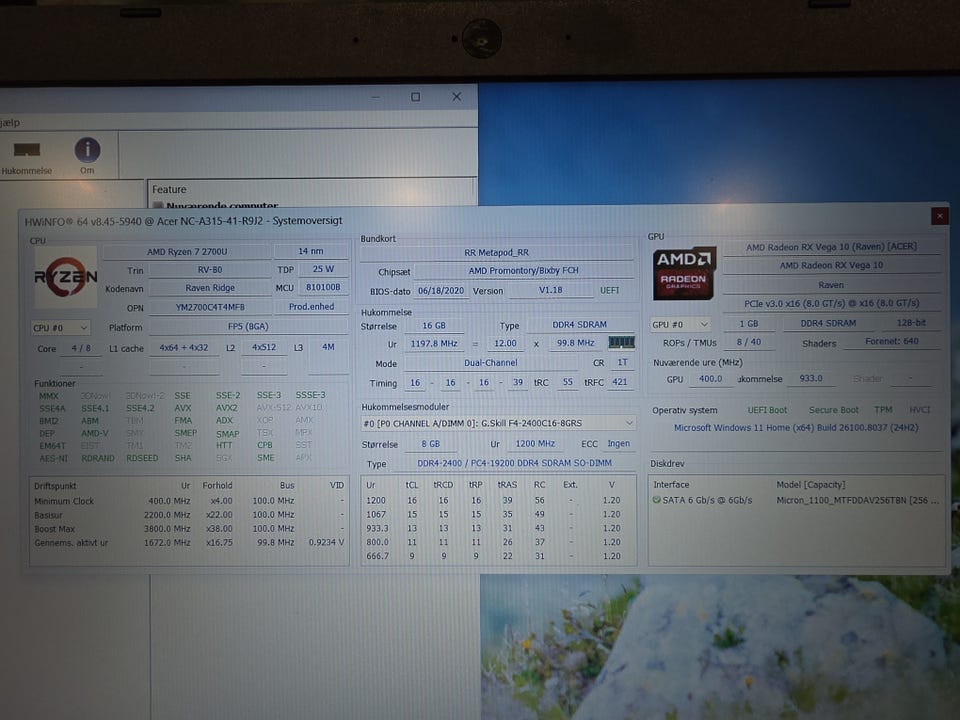Click the Dual-Channel mode field
Image resolution: width=960 pixels, height=720 pixels.
(490, 363)
